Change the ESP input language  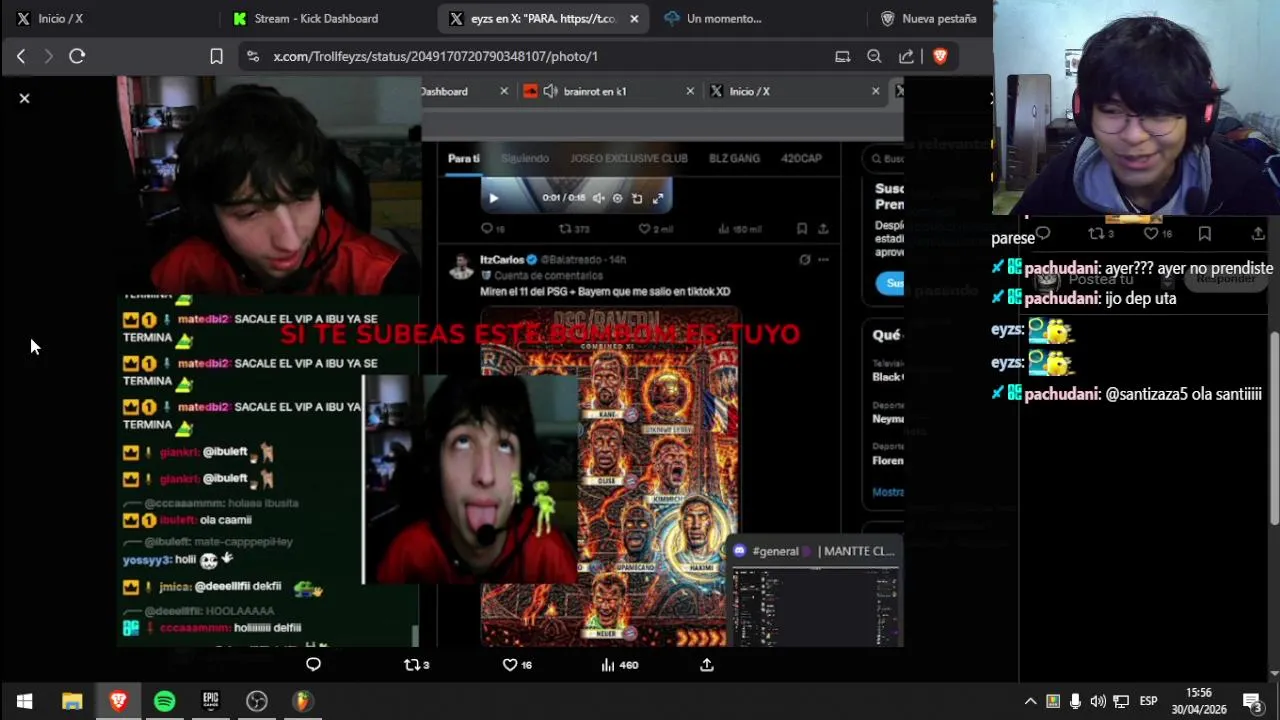(x=1149, y=701)
